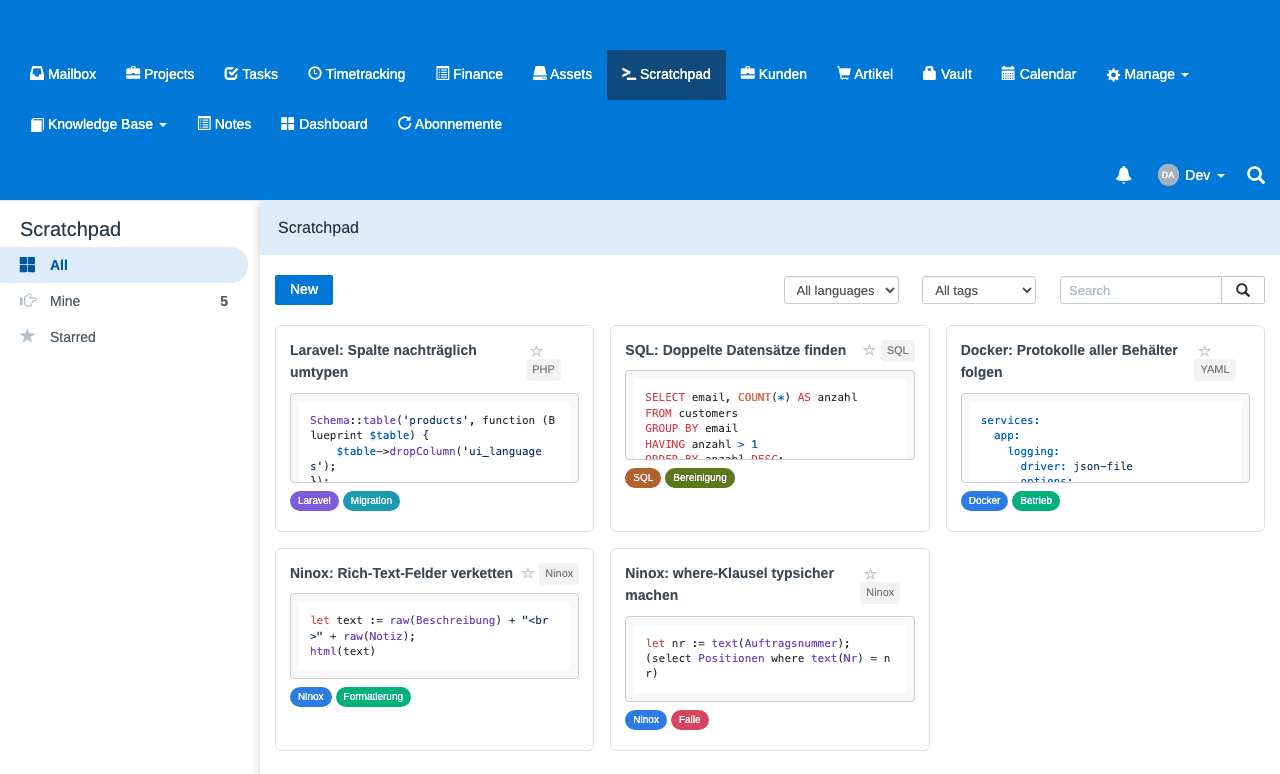
Task: Open the notifications bell
Action: [x=1124, y=175]
